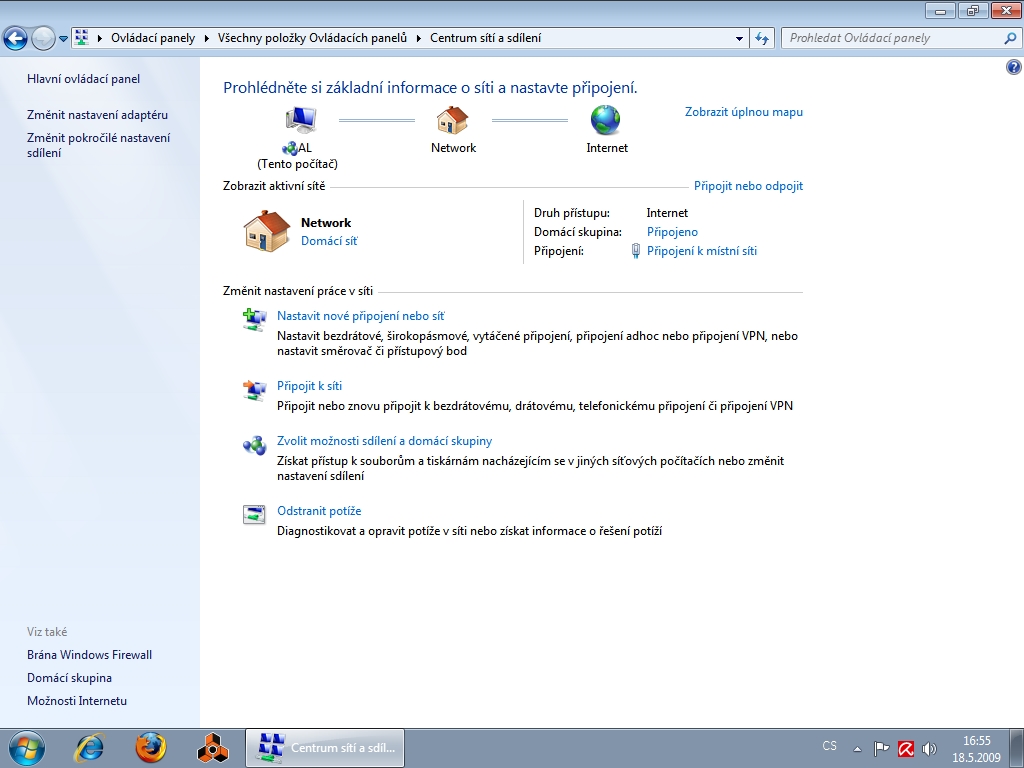This screenshot has height=768, width=1024.
Task: Click the Druh přístupu value Internet
Action: (x=667, y=213)
